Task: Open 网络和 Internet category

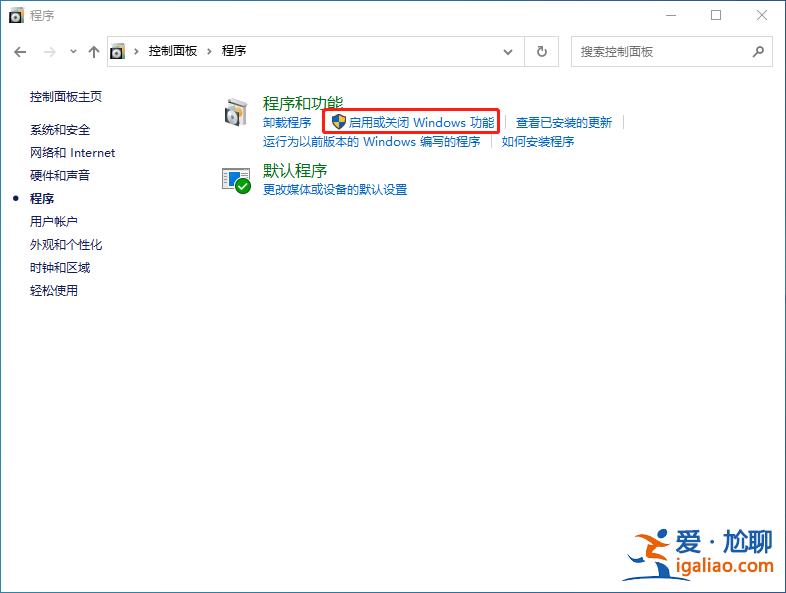Action: click(x=72, y=153)
